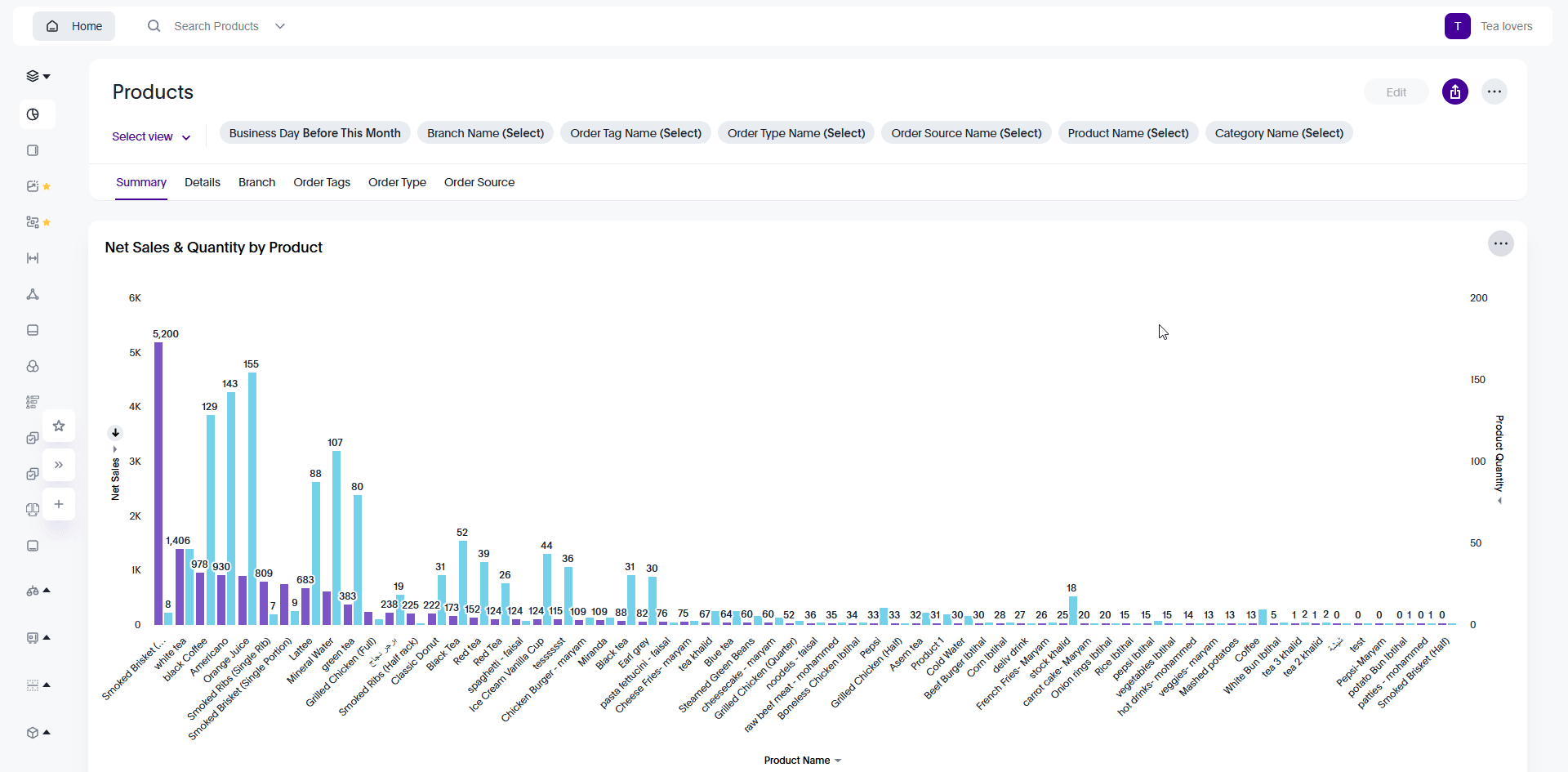Screen dimensions: 1568x772
Task: Click the Edit button
Action: pos(1396,91)
